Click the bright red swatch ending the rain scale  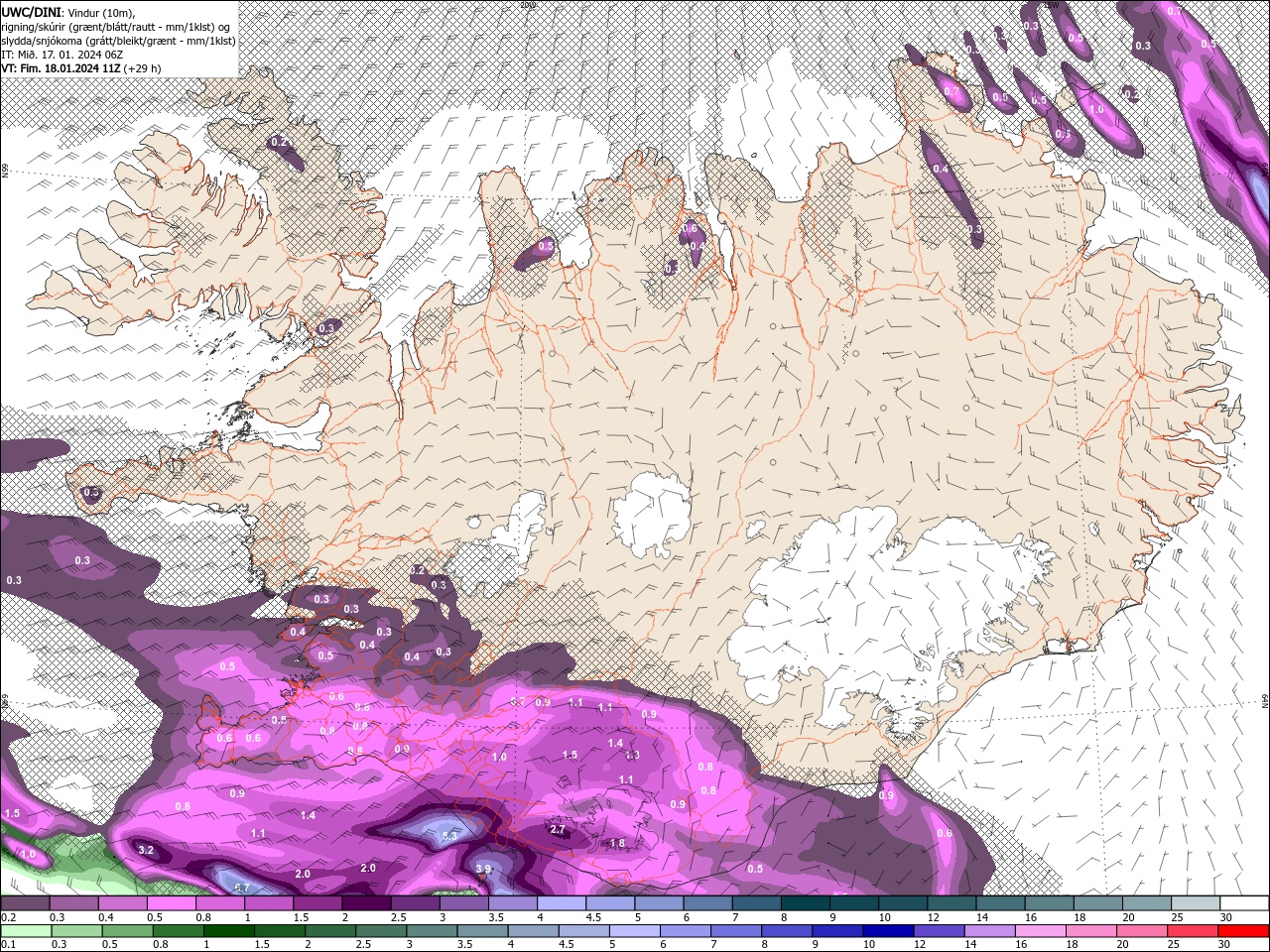1244,931
